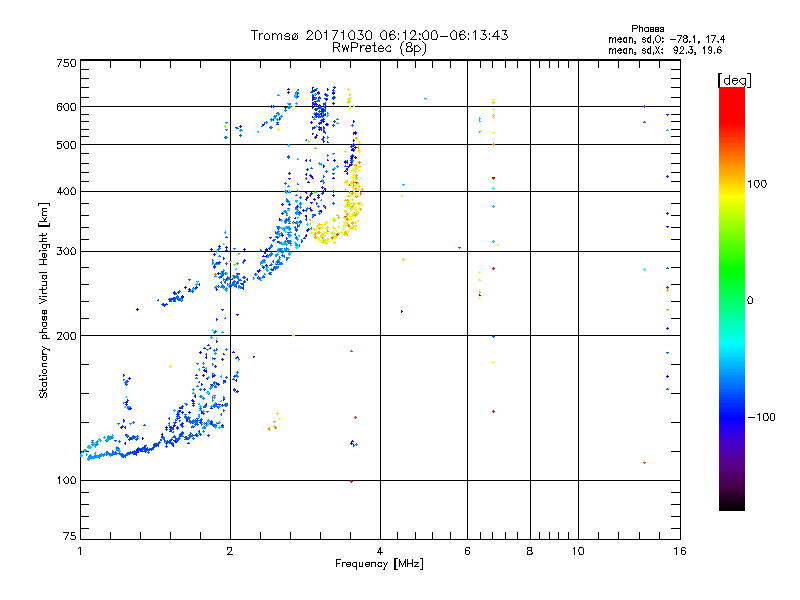This screenshot has height=600, width=800.
Task: Click the 'Phases' heading text
Action: click(x=647, y=29)
